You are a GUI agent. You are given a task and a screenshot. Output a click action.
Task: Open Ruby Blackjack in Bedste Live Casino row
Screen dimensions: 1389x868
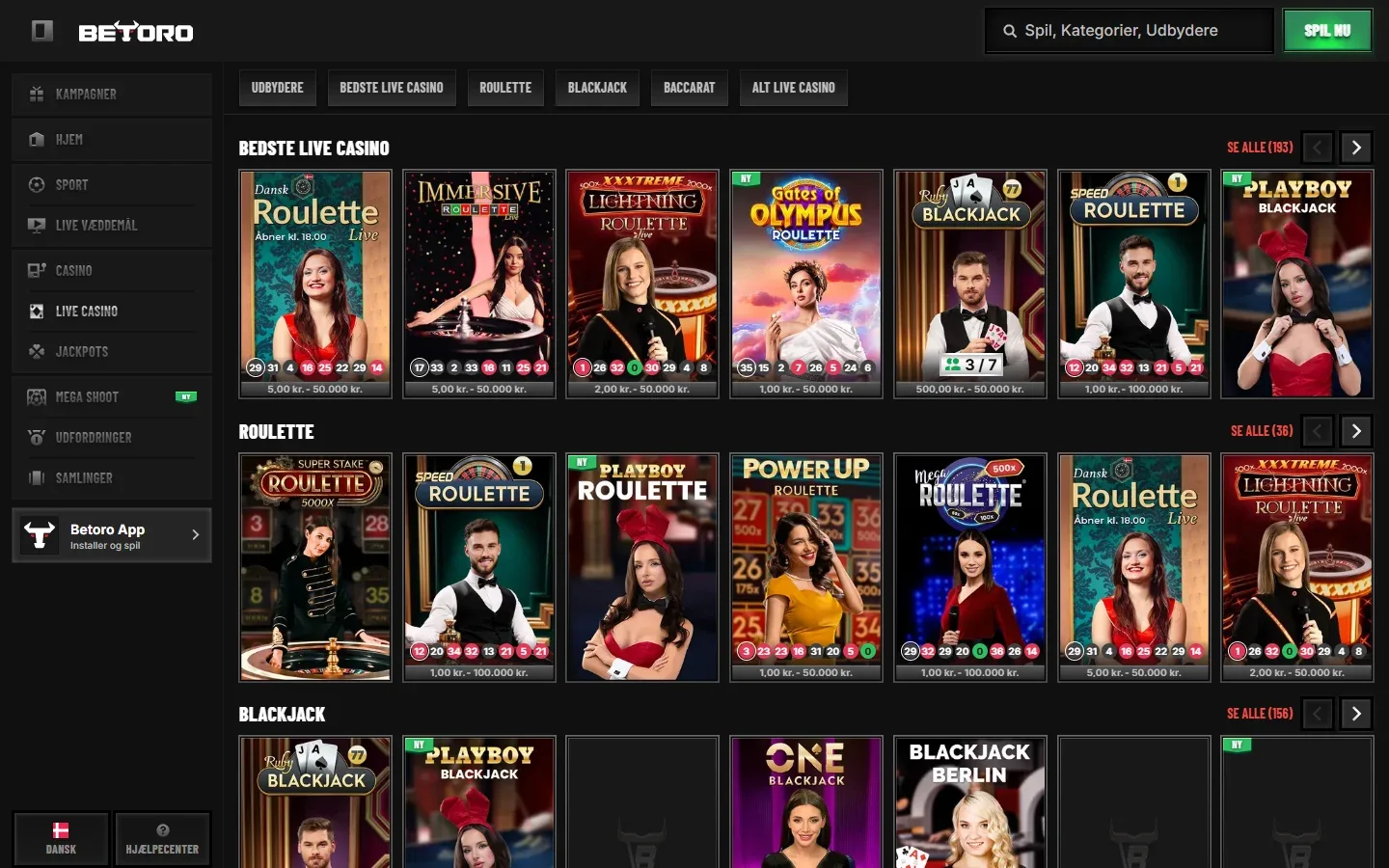(x=970, y=285)
